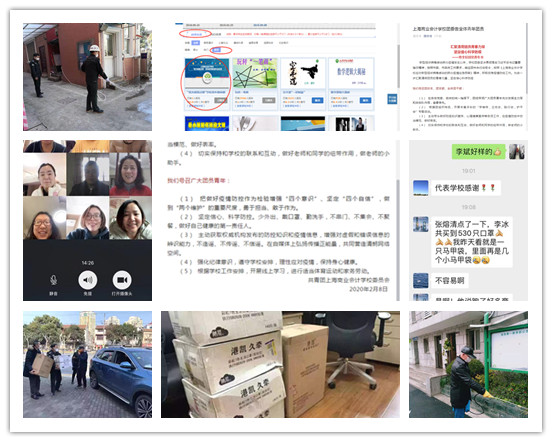Screen dimensions: 552x442
Task: Select the video tile of woman in red
Action: 130,175
